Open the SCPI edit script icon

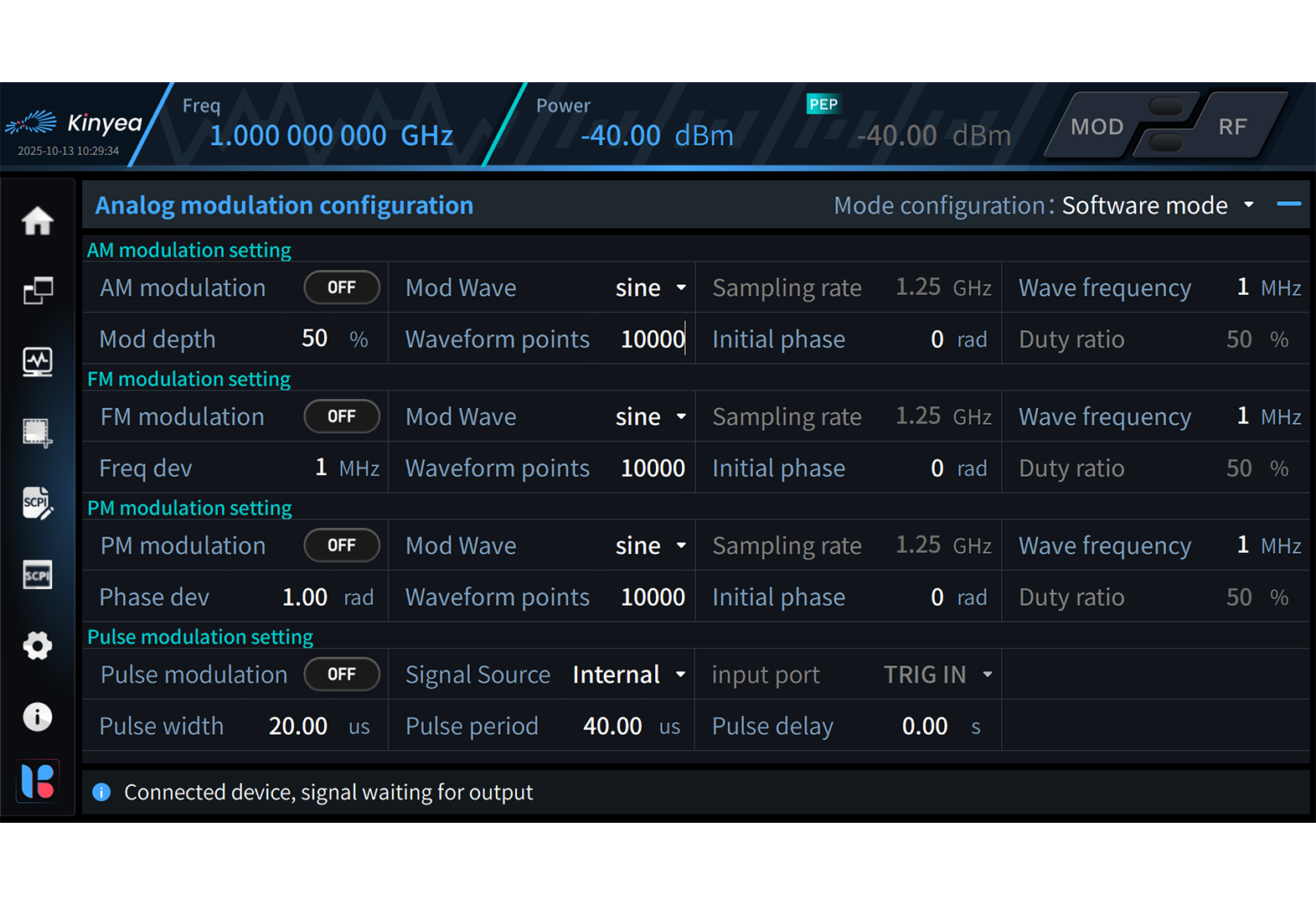click(38, 504)
